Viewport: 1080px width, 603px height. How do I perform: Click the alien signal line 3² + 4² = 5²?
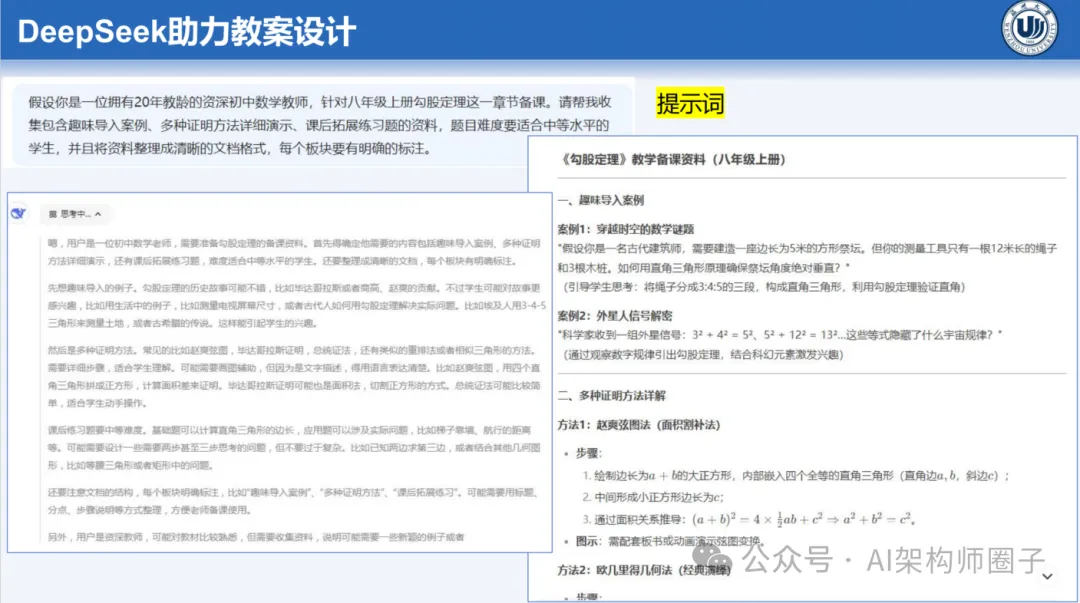pyautogui.click(x=780, y=335)
